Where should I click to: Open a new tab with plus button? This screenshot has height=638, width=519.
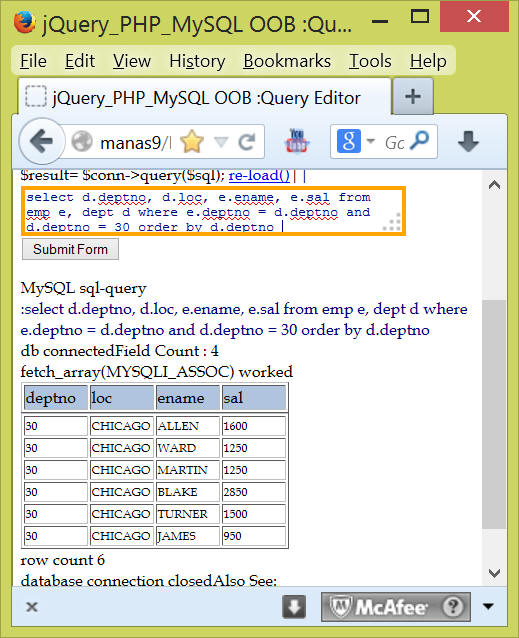point(413,97)
